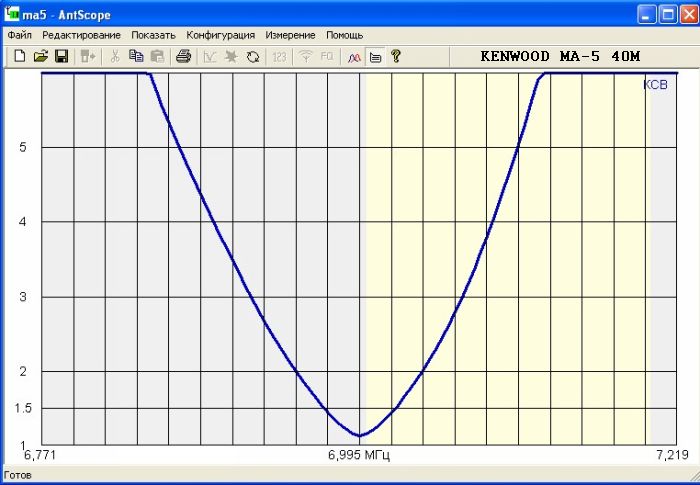Open the Файл menu
Image resolution: width=700 pixels, height=485 pixels.
coord(20,35)
